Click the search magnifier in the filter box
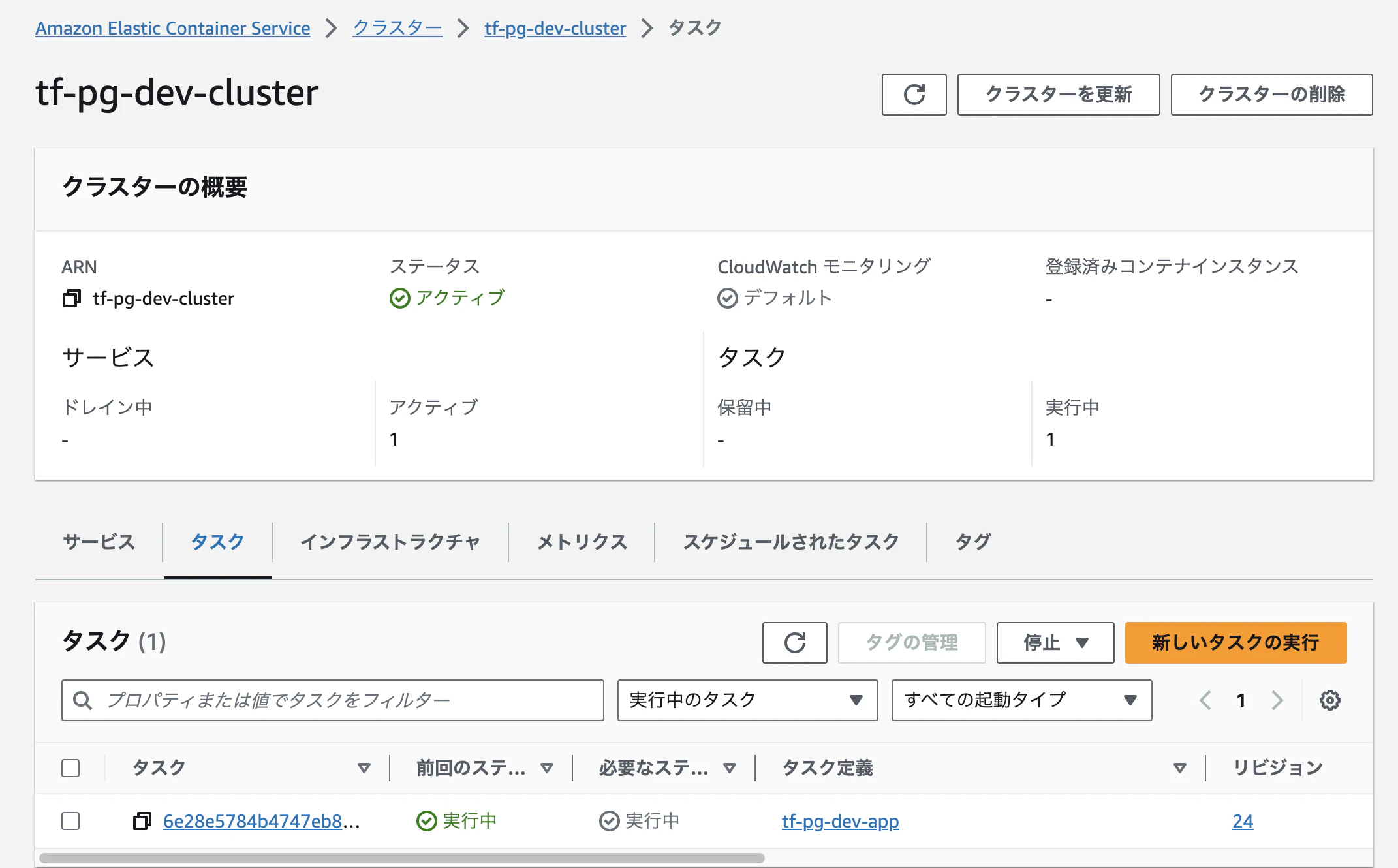This screenshot has height=868, width=1398. (82, 700)
